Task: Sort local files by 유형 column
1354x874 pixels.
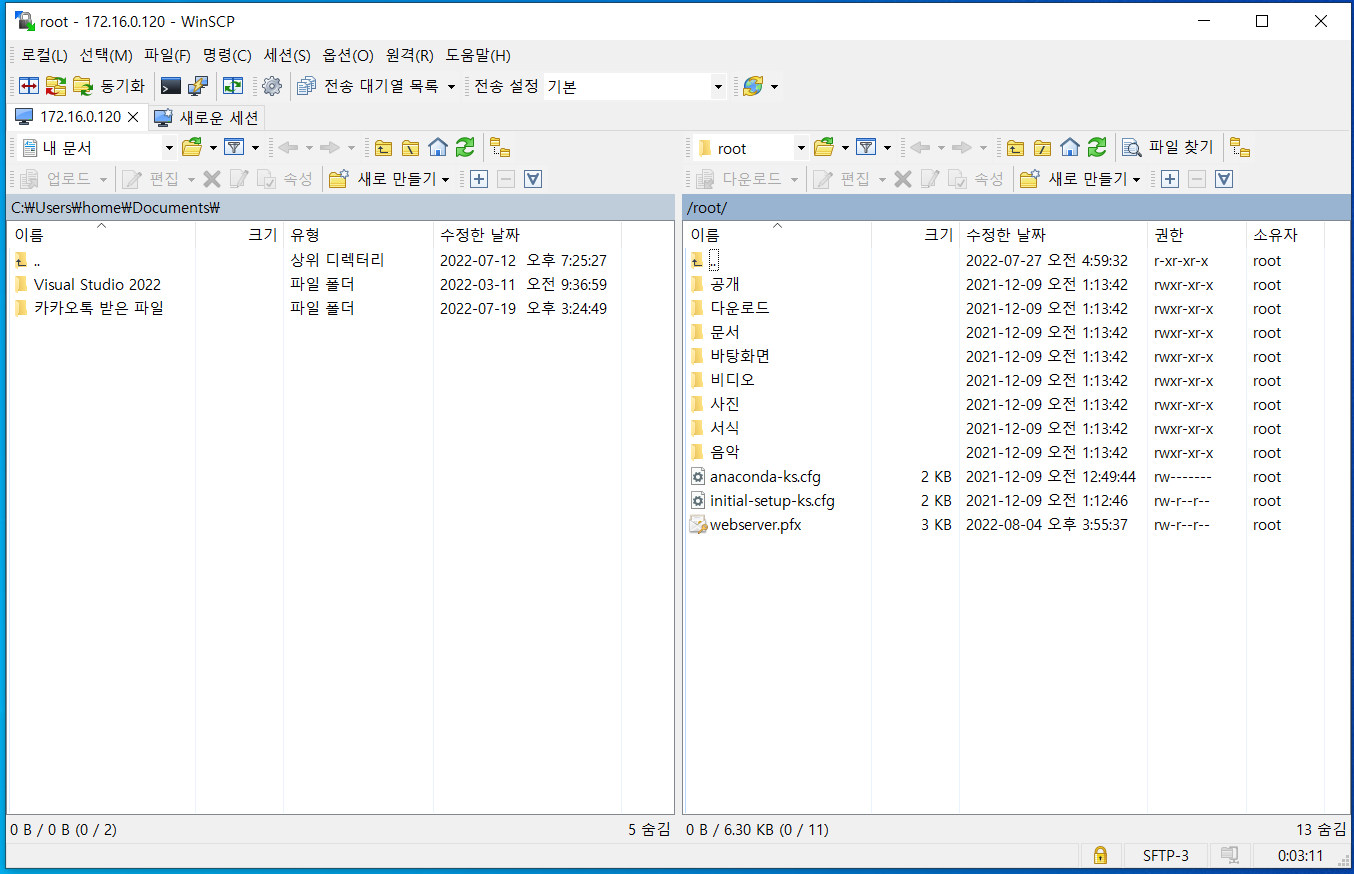Action: [358, 235]
